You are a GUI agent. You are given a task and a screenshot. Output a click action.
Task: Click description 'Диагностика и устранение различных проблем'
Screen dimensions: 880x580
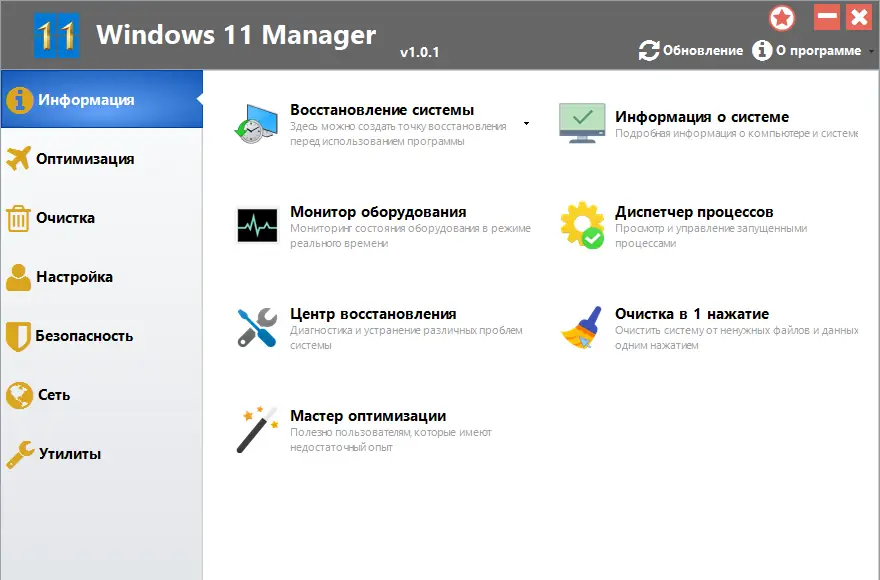(x=406, y=331)
